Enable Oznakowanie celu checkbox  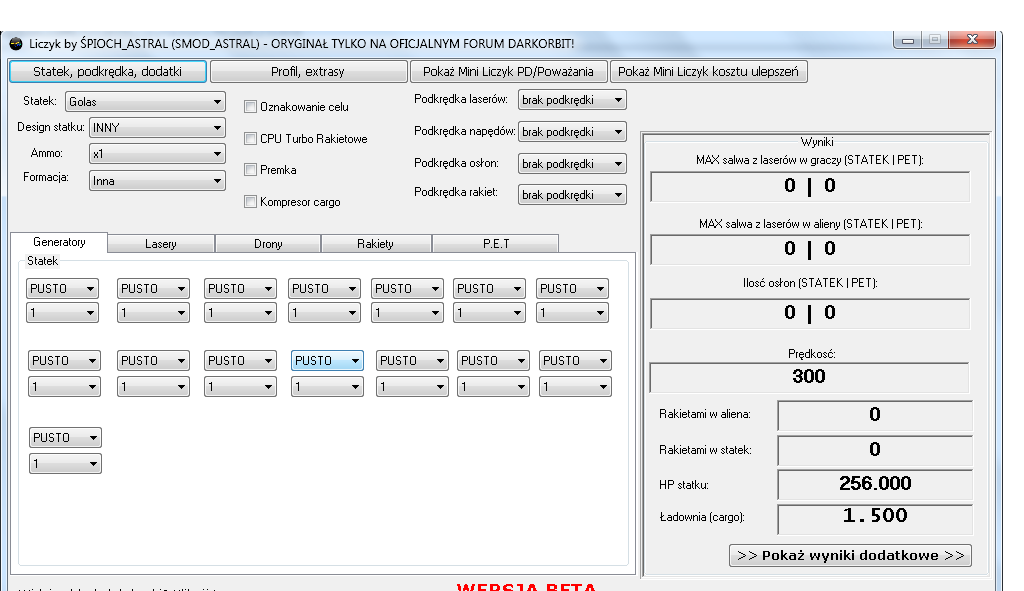(x=250, y=106)
